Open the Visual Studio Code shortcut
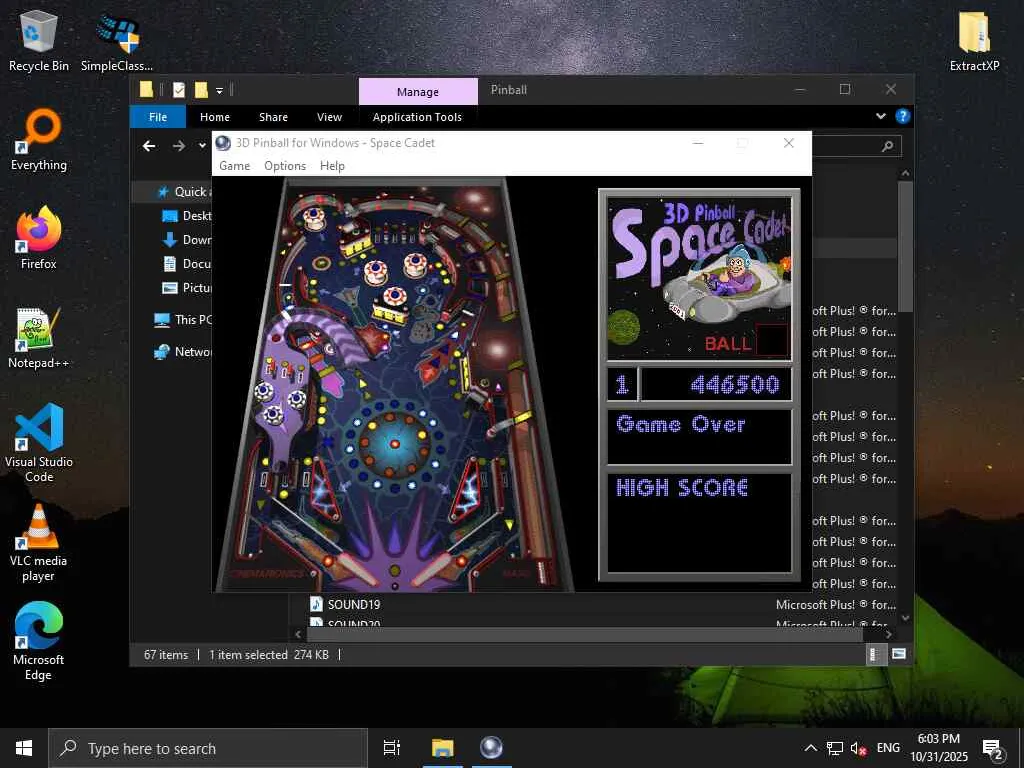Image resolution: width=1024 pixels, height=768 pixels. point(39,443)
